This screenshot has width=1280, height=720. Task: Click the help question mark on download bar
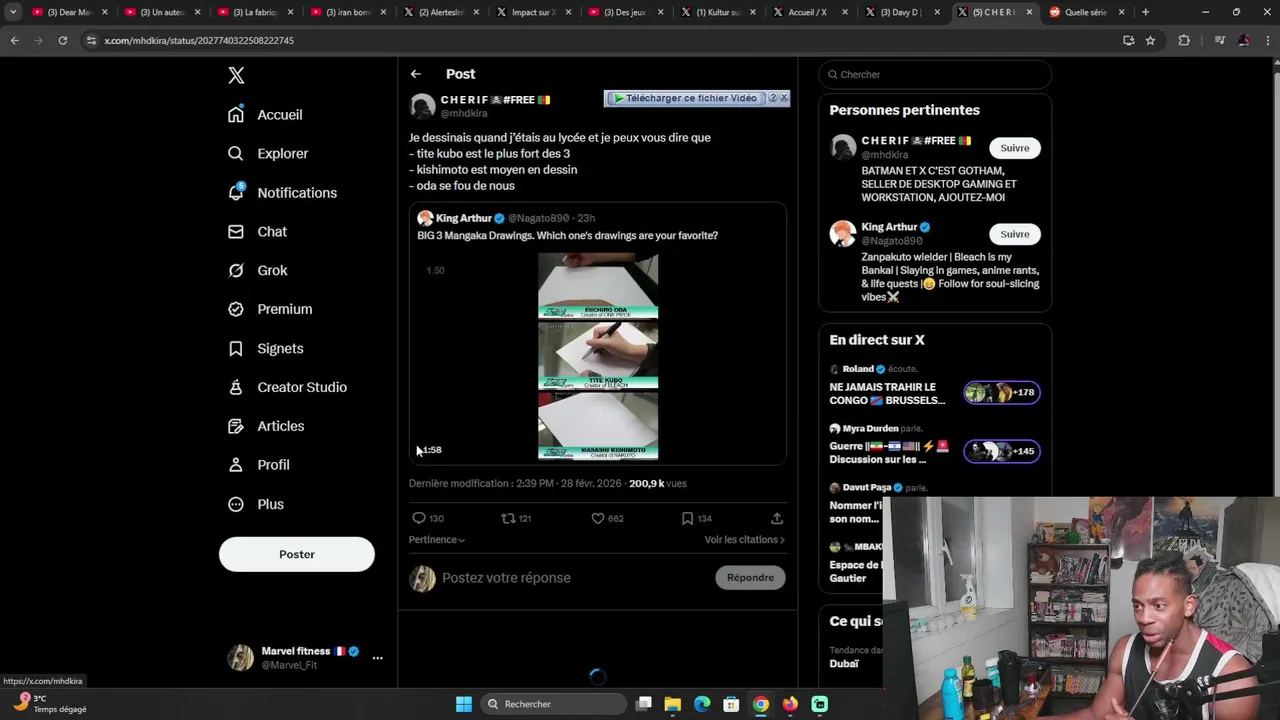click(772, 98)
